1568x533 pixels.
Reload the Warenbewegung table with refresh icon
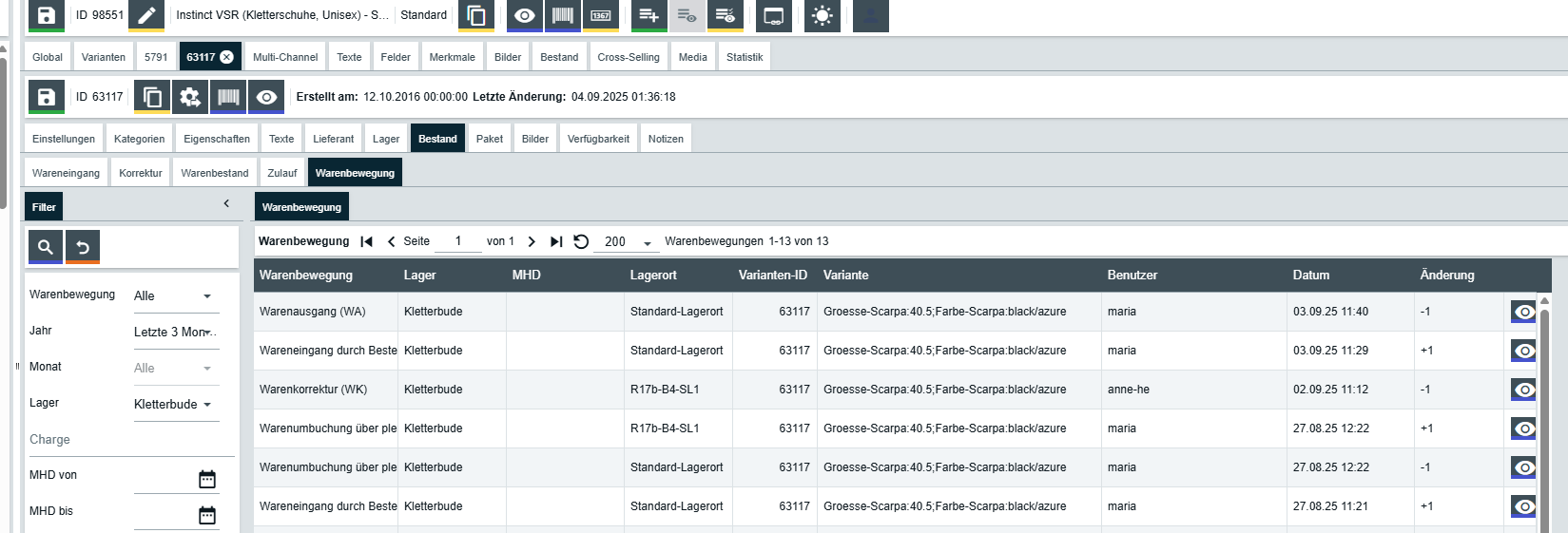pyautogui.click(x=581, y=241)
